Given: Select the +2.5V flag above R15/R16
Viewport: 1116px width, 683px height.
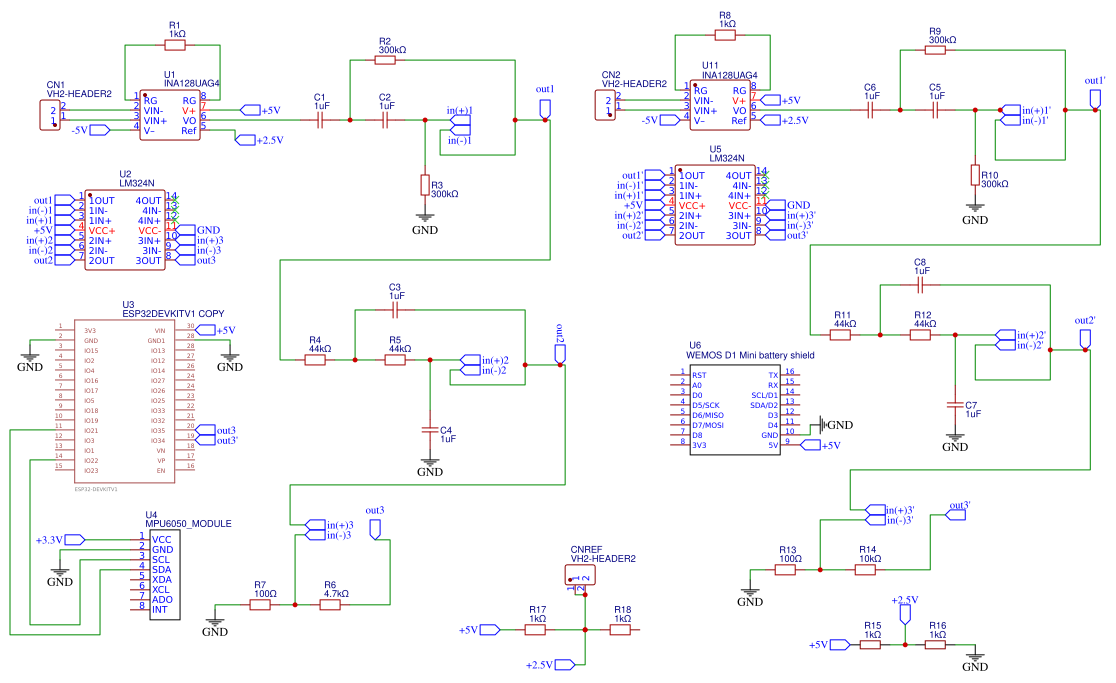Looking at the screenshot, I should pyautogui.click(x=905, y=615).
